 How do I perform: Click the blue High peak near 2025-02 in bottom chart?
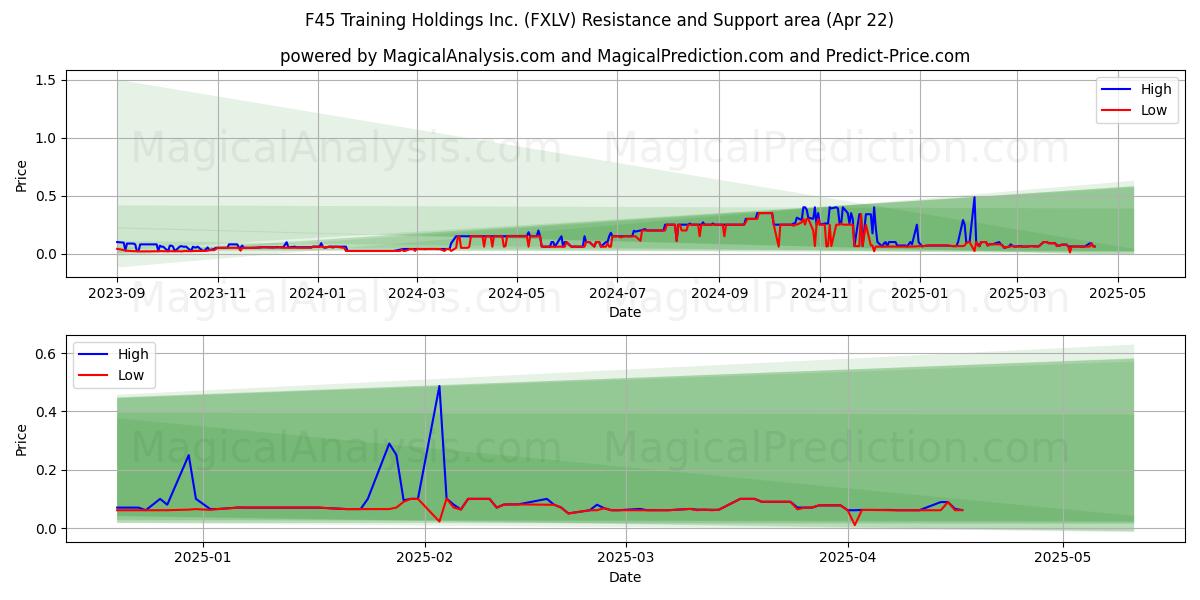pos(439,387)
